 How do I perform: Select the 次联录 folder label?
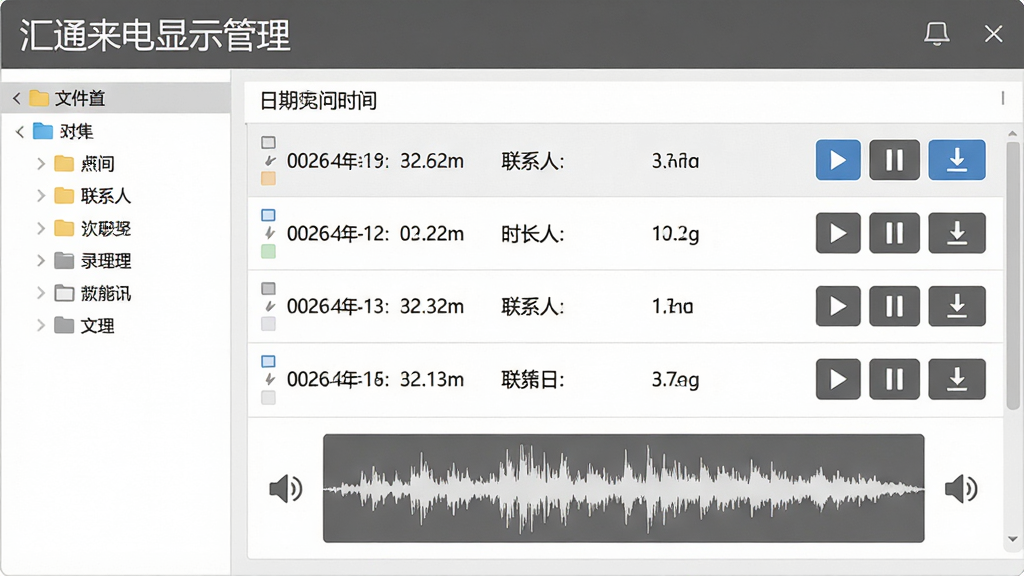106,229
